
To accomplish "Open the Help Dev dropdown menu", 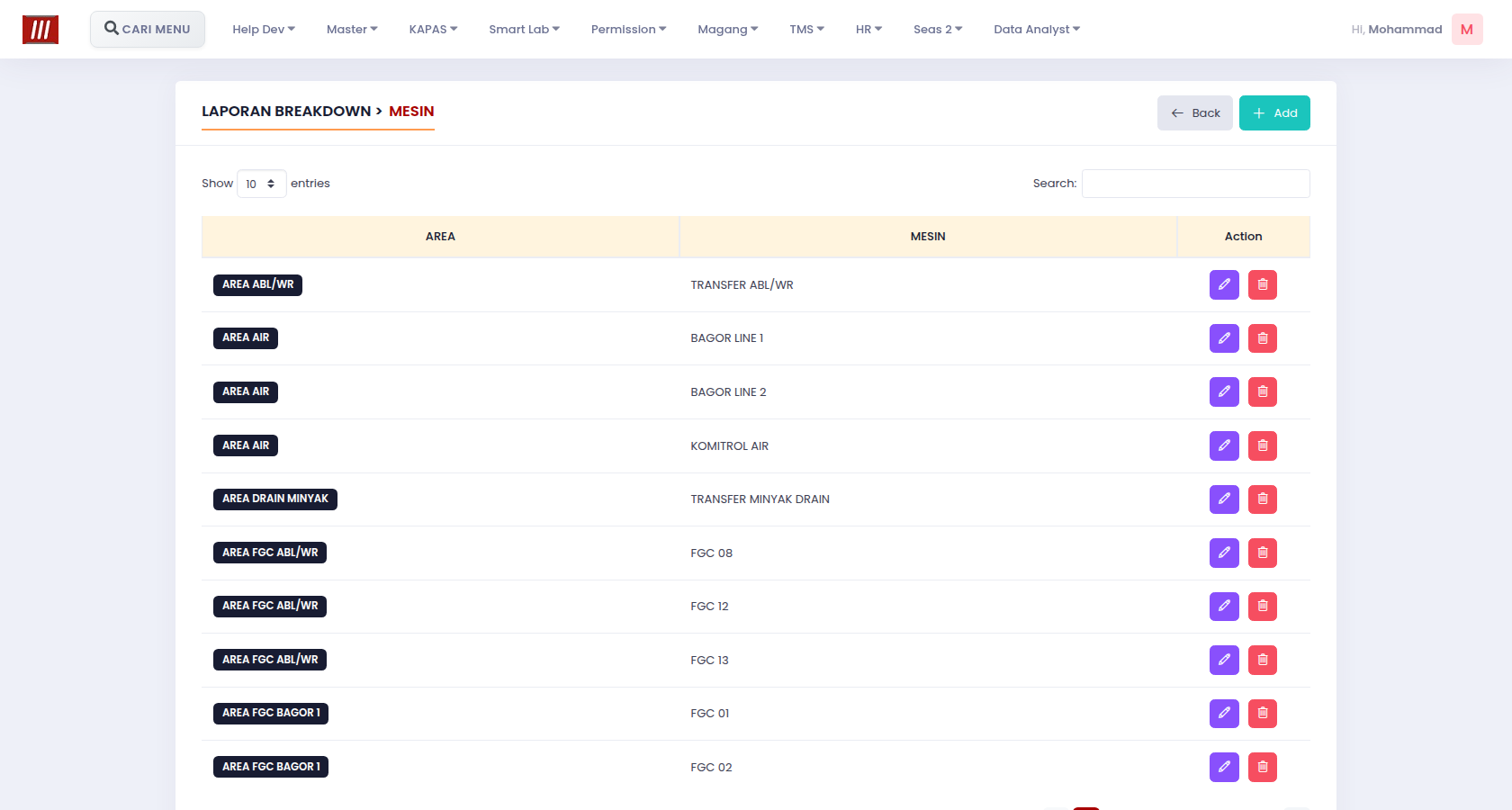I will click(x=264, y=30).
